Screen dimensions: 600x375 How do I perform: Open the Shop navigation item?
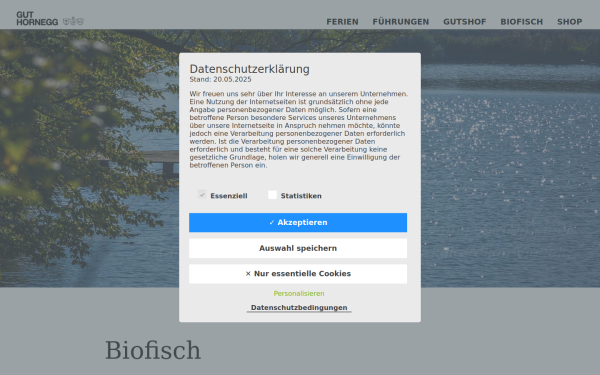click(x=569, y=22)
